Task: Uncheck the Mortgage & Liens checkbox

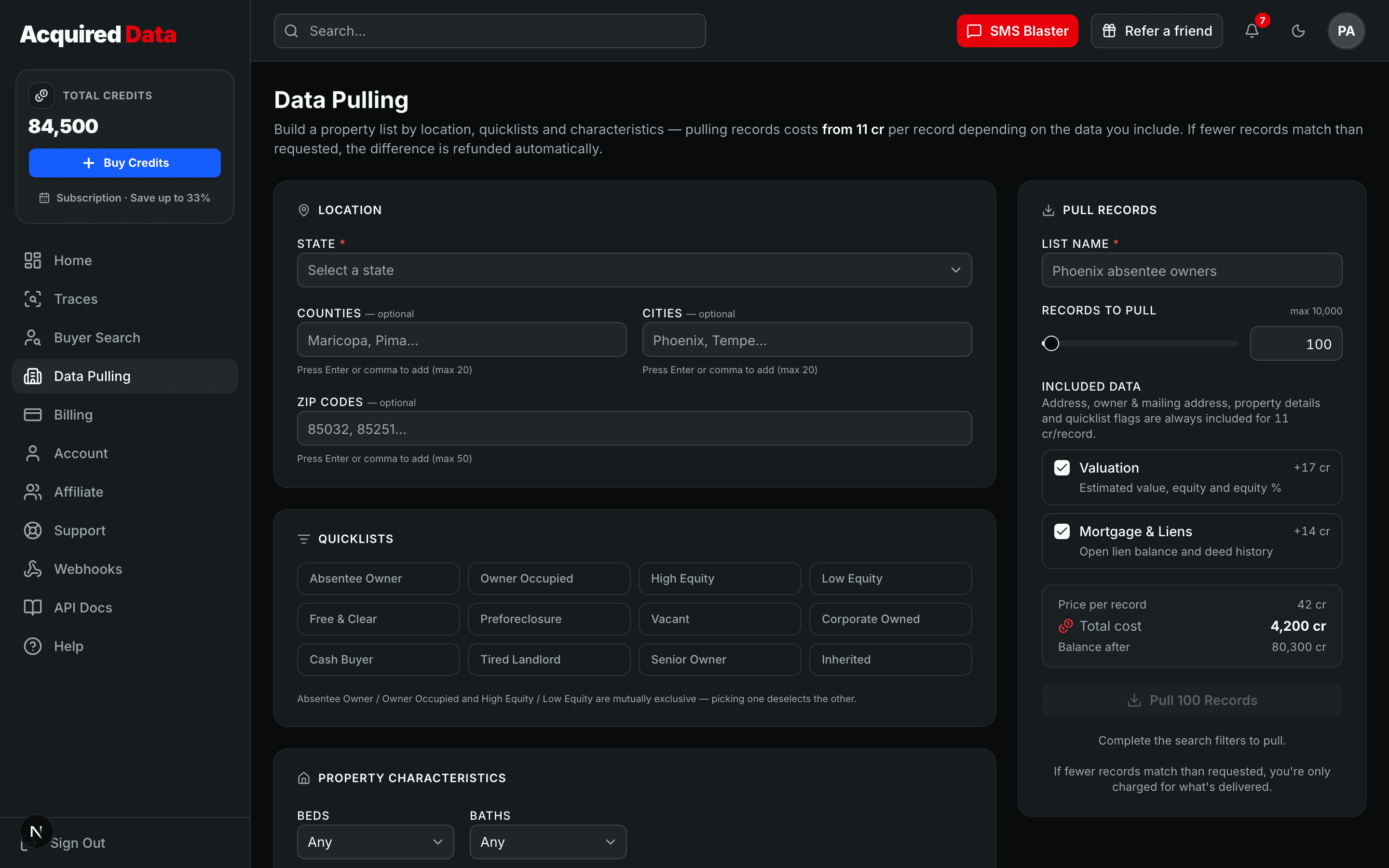Action: pos(1062,531)
